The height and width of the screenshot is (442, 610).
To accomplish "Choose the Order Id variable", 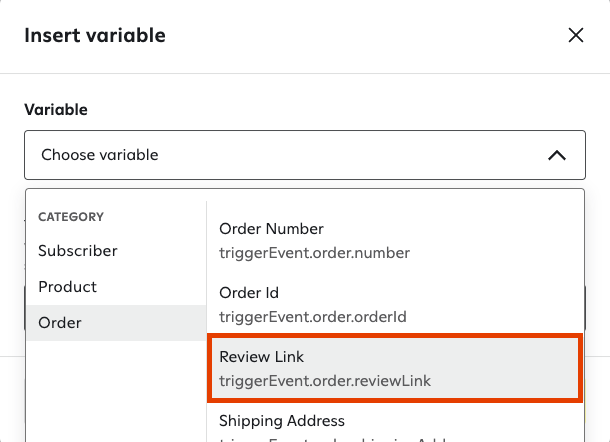I will (395, 304).
